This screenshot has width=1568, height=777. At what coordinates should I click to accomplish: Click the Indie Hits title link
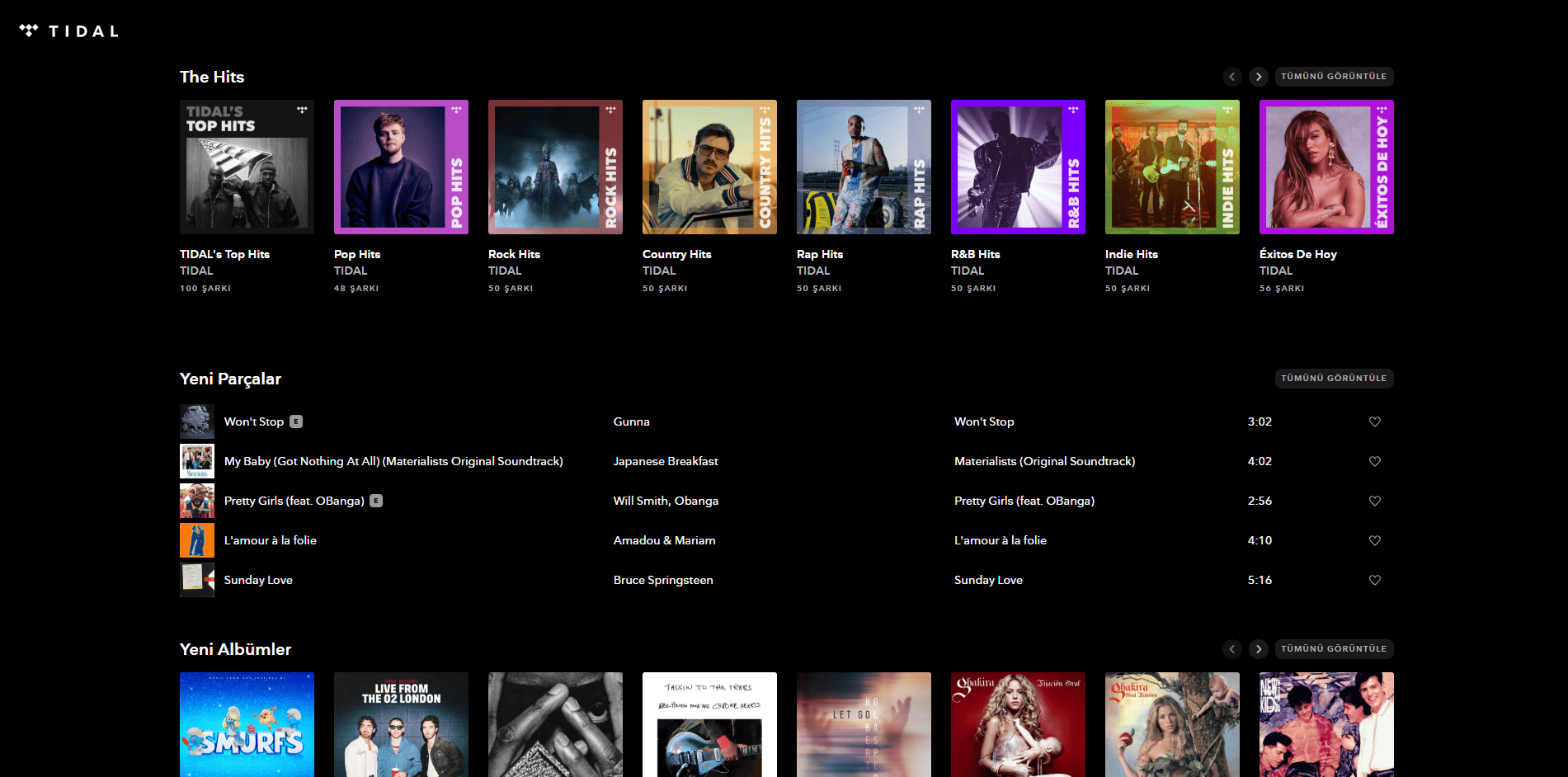1132,254
